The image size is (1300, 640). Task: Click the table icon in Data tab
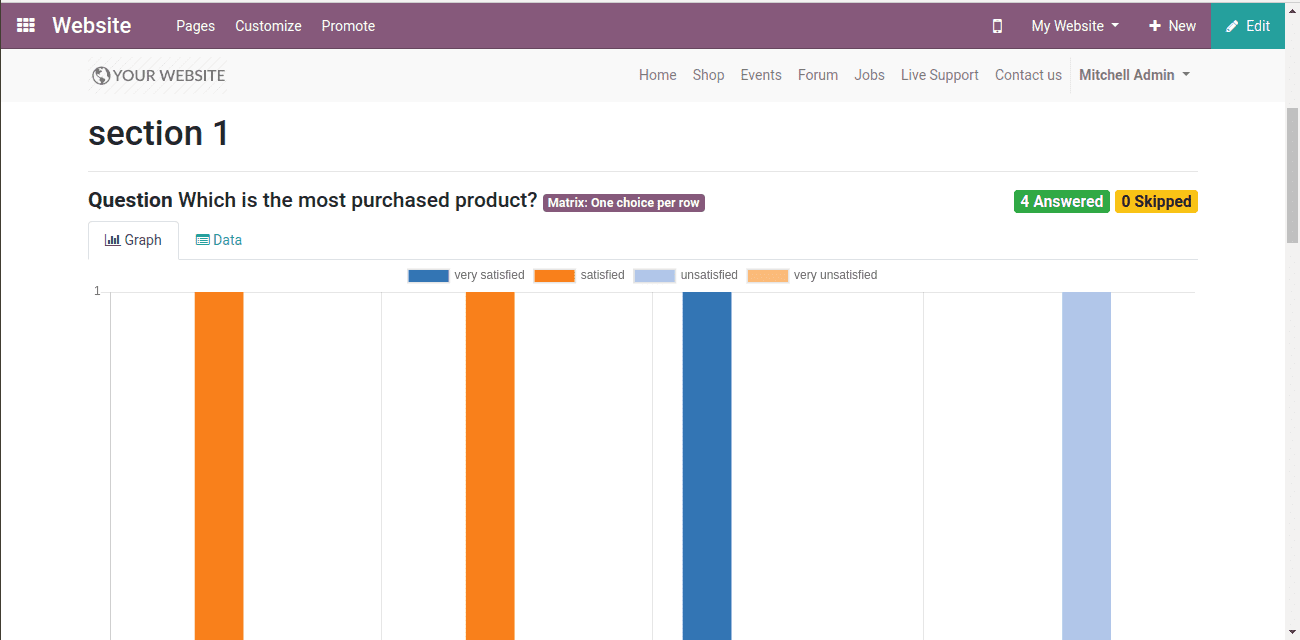(202, 240)
